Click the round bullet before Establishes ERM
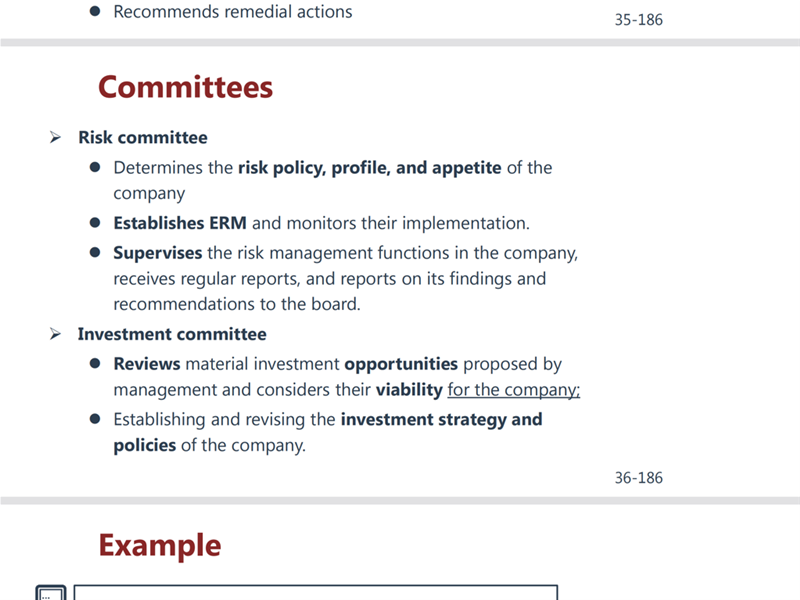The height and width of the screenshot is (600, 800). click(94, 222)
